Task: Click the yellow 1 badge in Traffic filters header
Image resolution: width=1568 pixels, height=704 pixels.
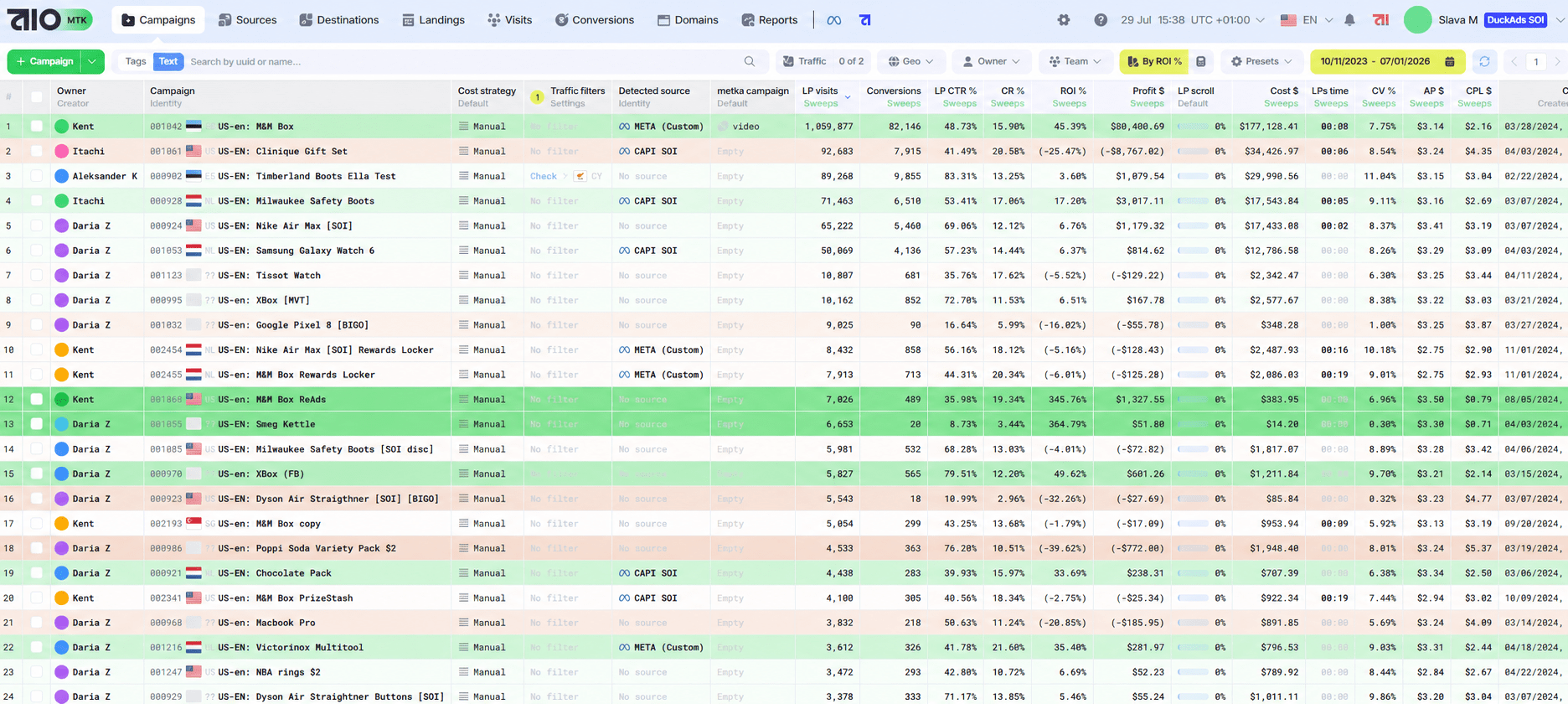Action: (537, 97)
